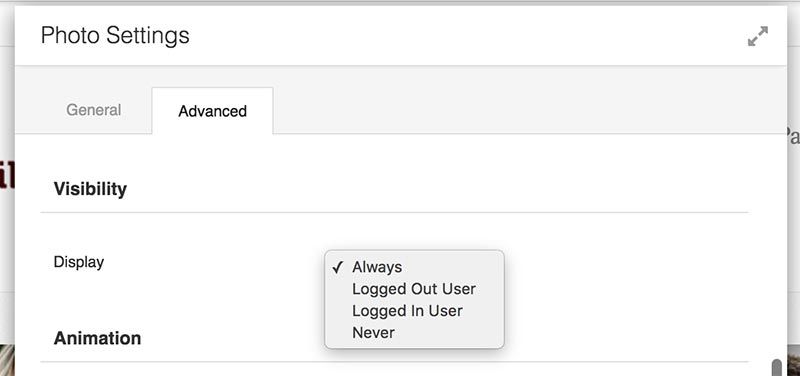Expand Photo Settings panel with arrows icon
This screenshot has width=800, height=376.
(x=758, y=36)
